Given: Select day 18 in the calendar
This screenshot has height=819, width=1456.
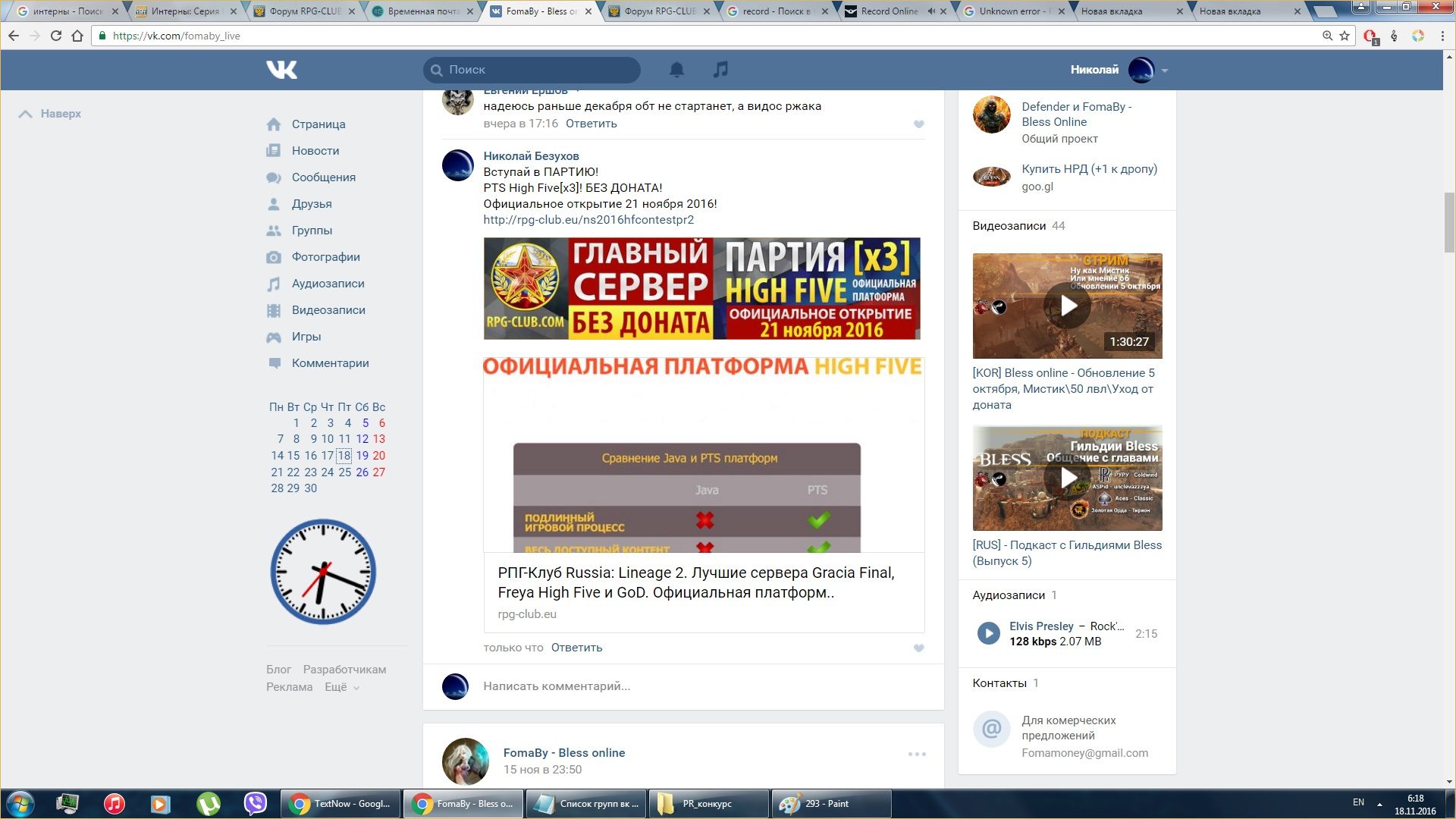Looking at the screenshot, I should pos(344,456).
